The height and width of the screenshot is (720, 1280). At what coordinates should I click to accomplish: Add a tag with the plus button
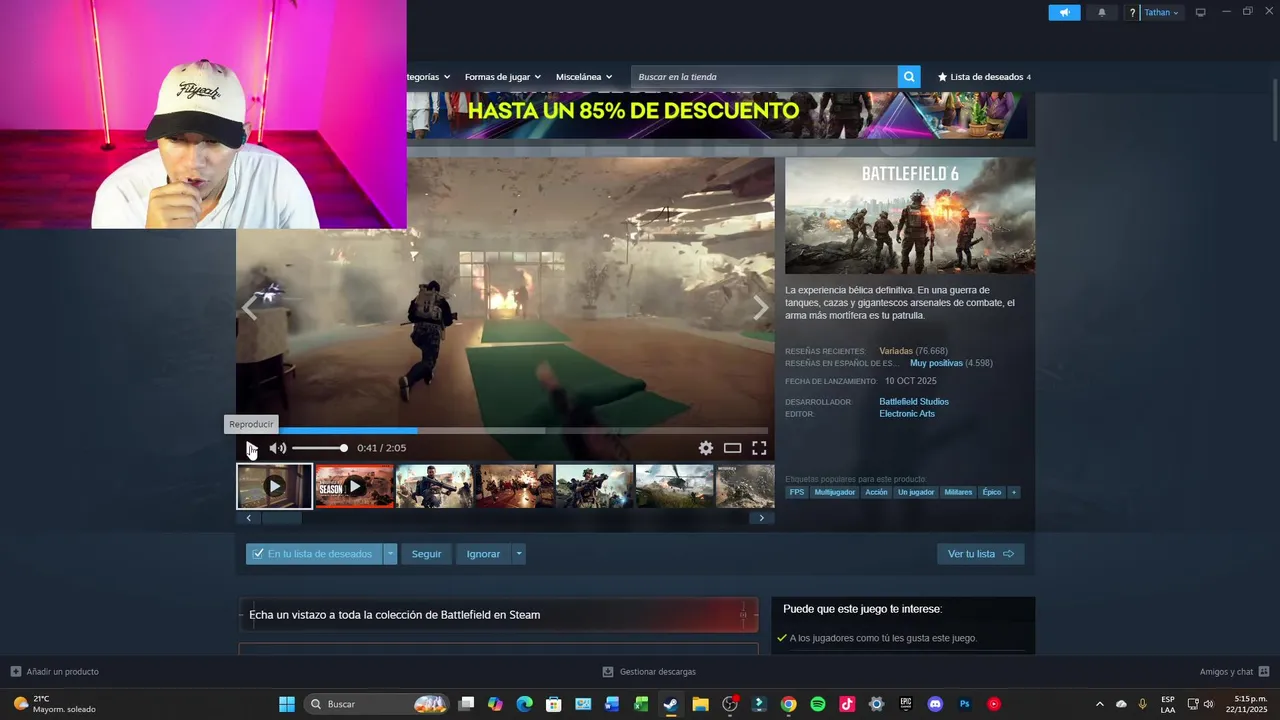tap(1014, 492)
